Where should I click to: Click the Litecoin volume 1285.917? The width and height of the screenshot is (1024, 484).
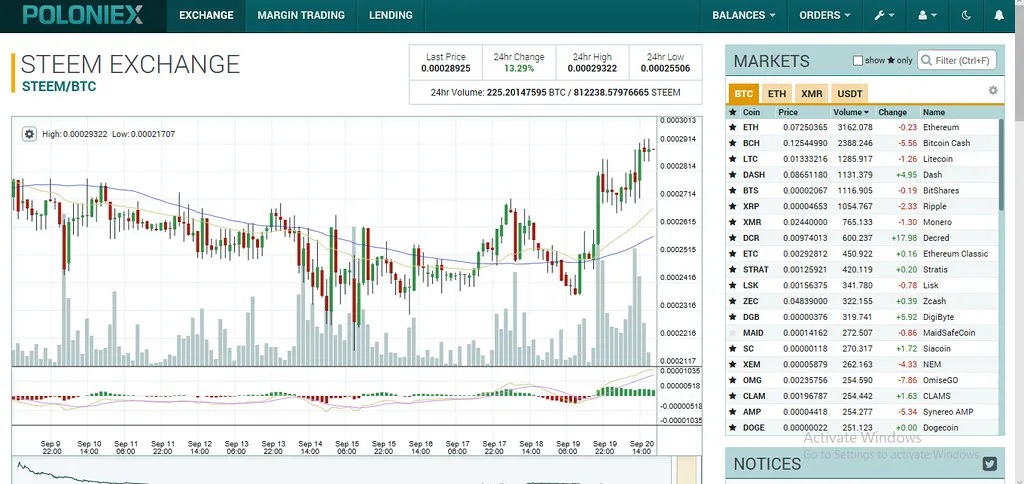click(x=856, y=159)
